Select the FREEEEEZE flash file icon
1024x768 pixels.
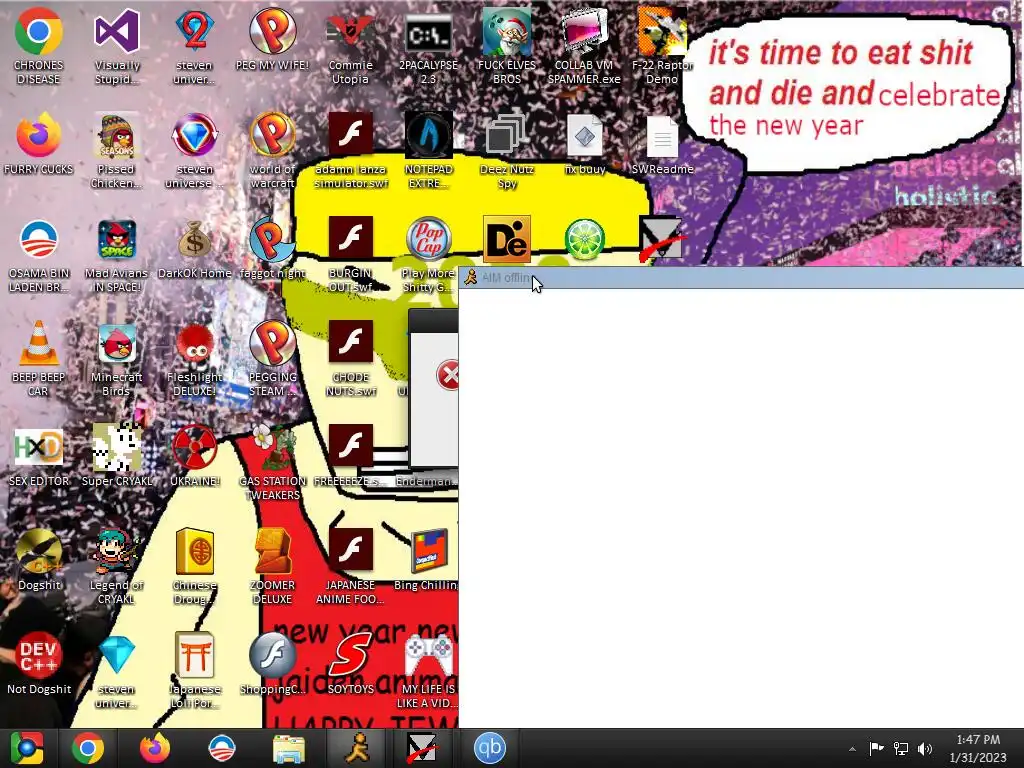pyautogui.click(x=351, y=447)
